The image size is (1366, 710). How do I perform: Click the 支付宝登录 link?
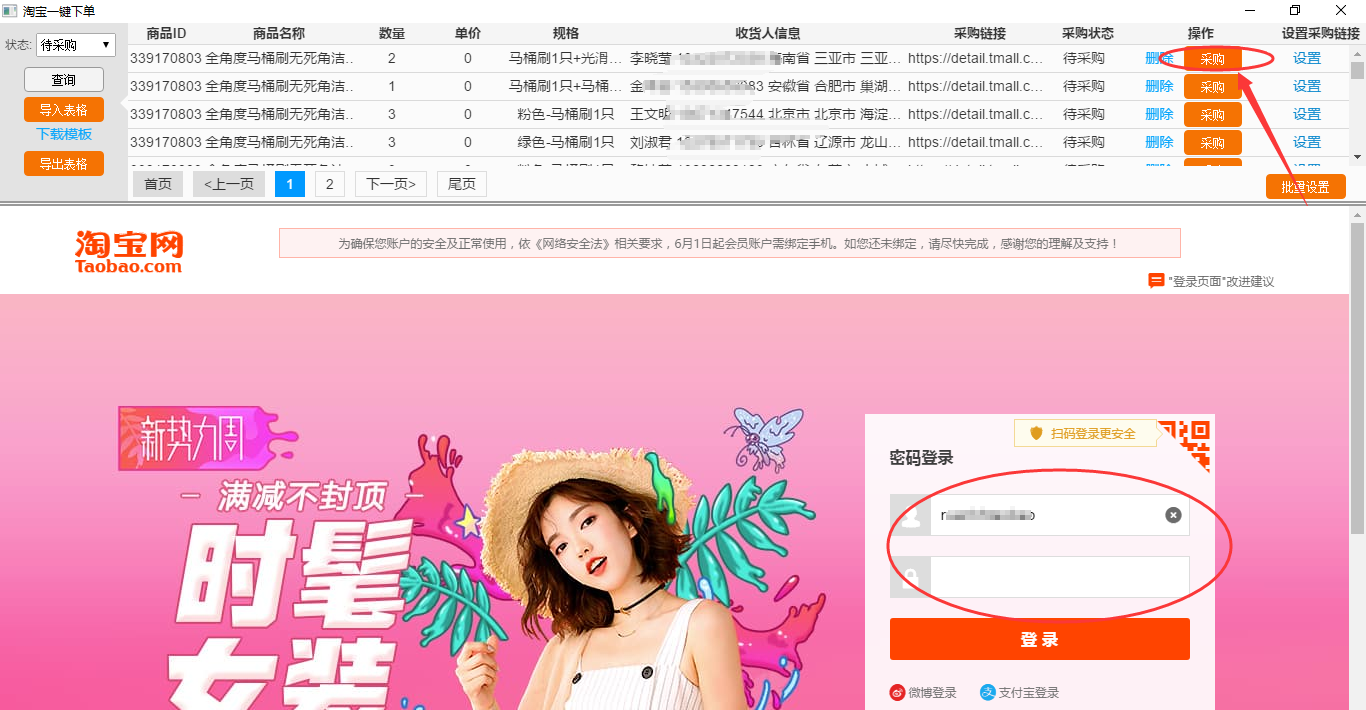pyautogui.click(x=1029, y=692)
